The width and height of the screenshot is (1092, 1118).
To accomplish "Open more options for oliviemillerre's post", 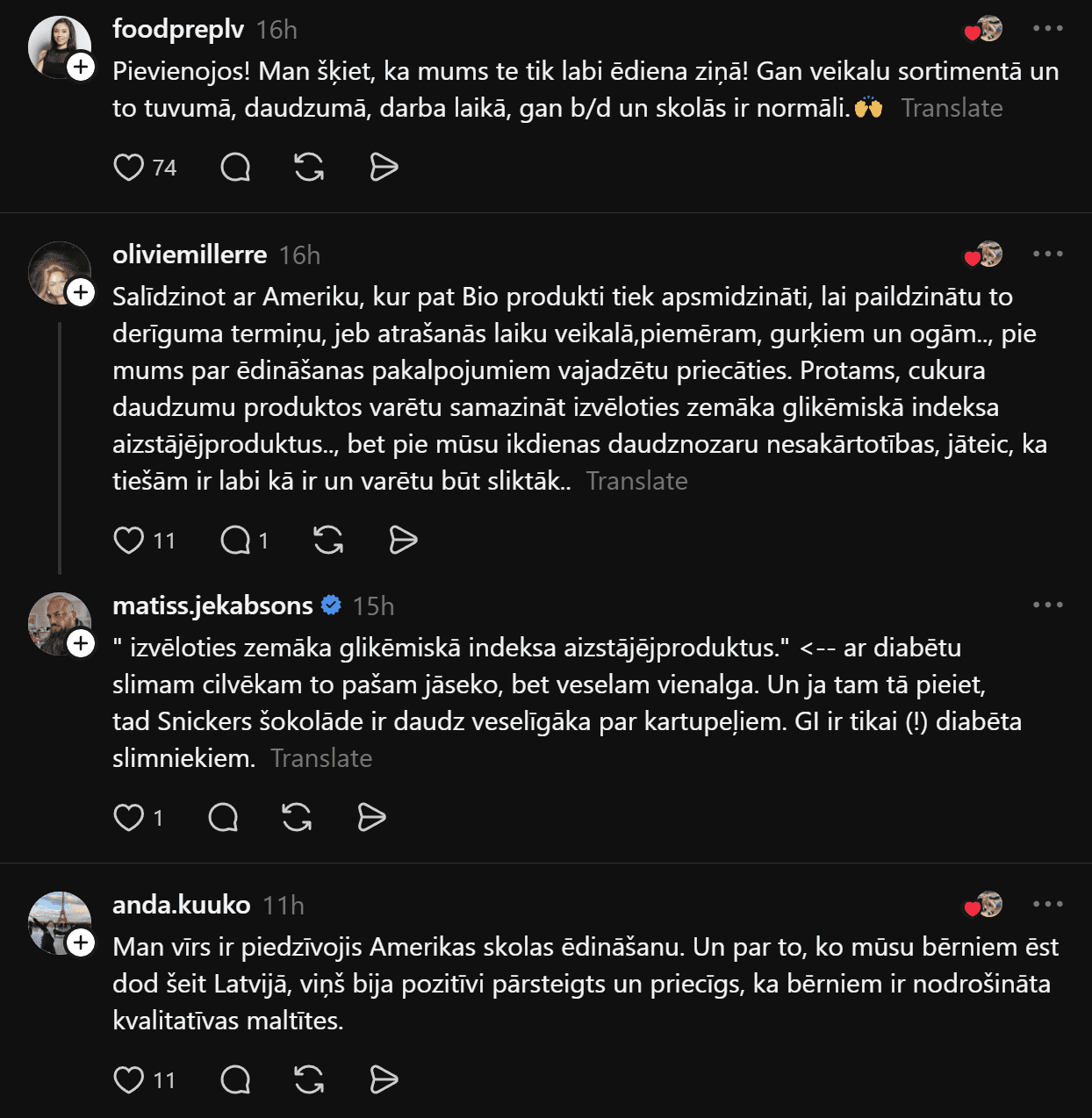I will tap(1047, 254).
